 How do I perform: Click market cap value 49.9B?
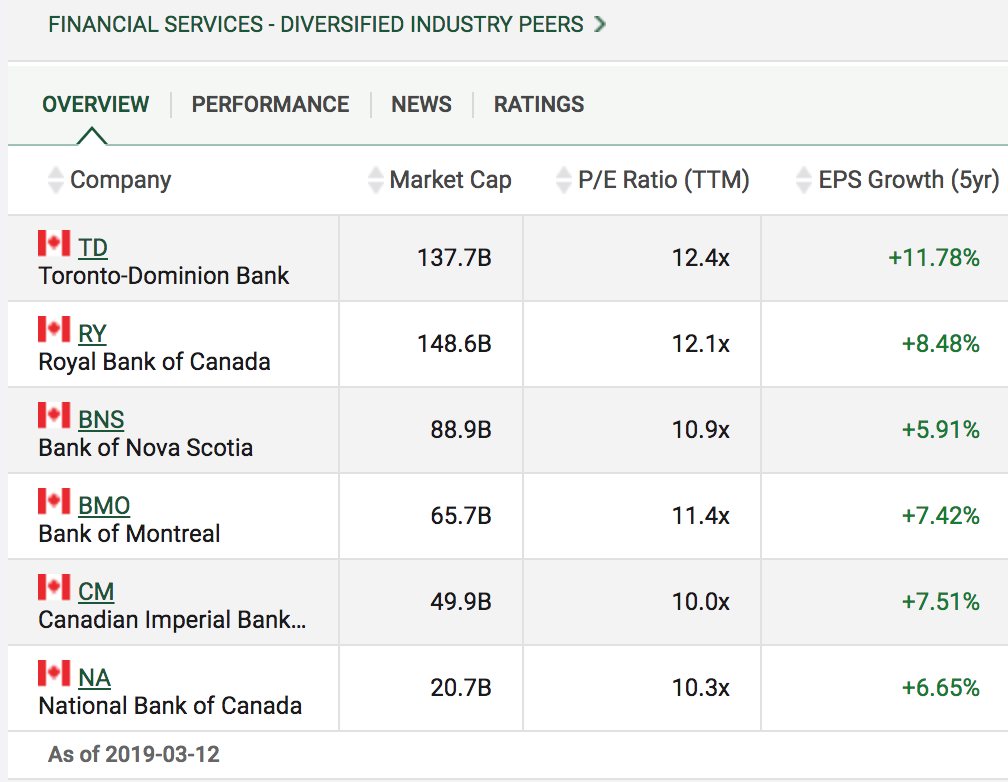(461, 602)
